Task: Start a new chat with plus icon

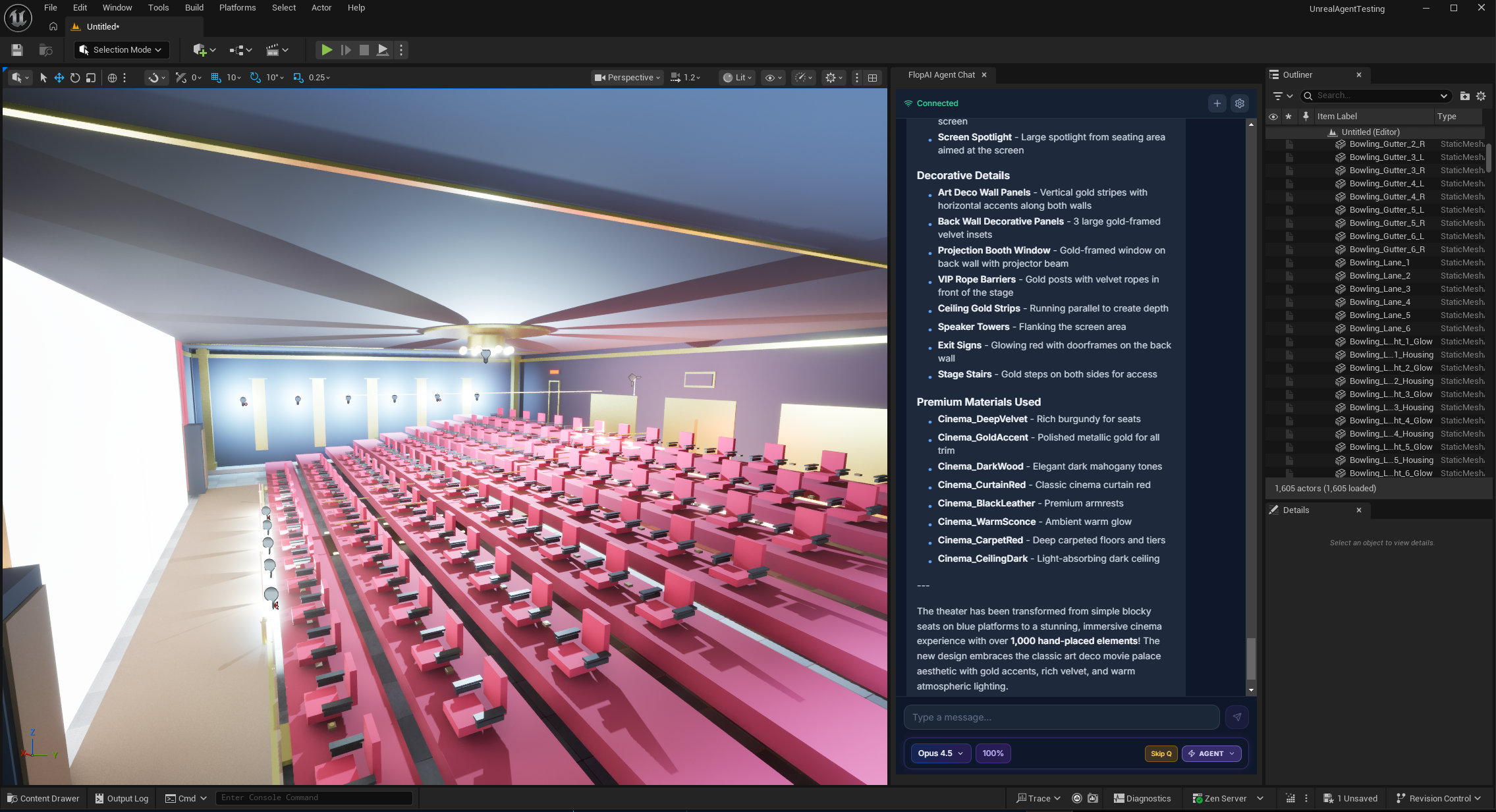Action: 1217,103
